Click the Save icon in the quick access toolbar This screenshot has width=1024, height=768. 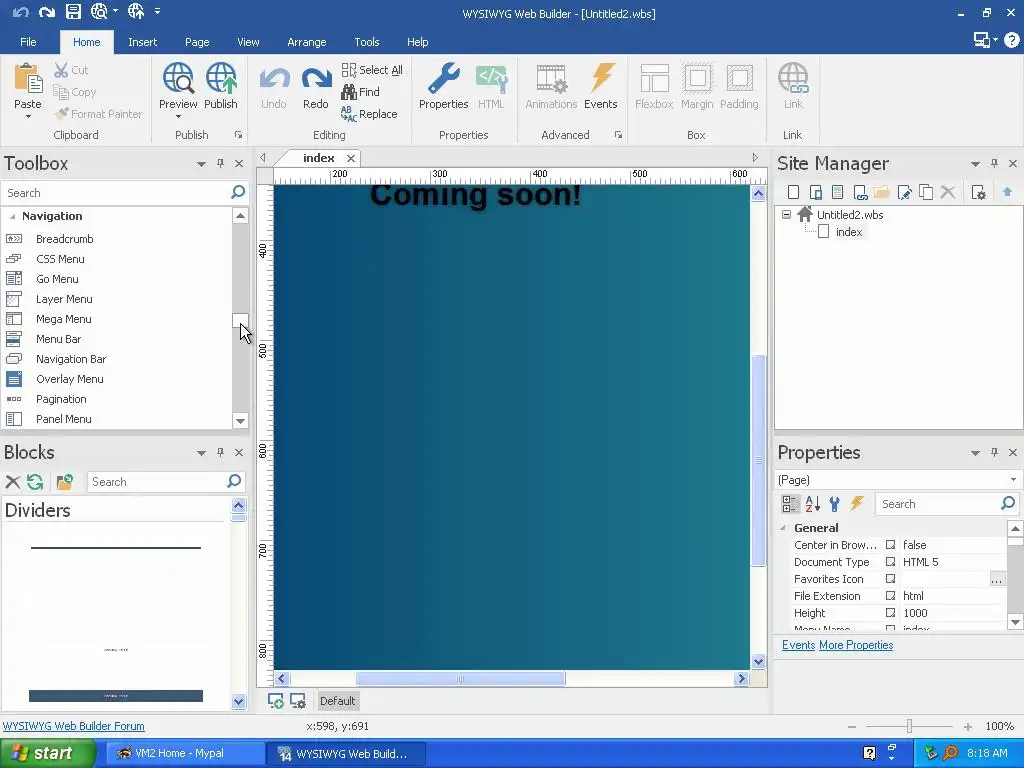coord(73,11)
